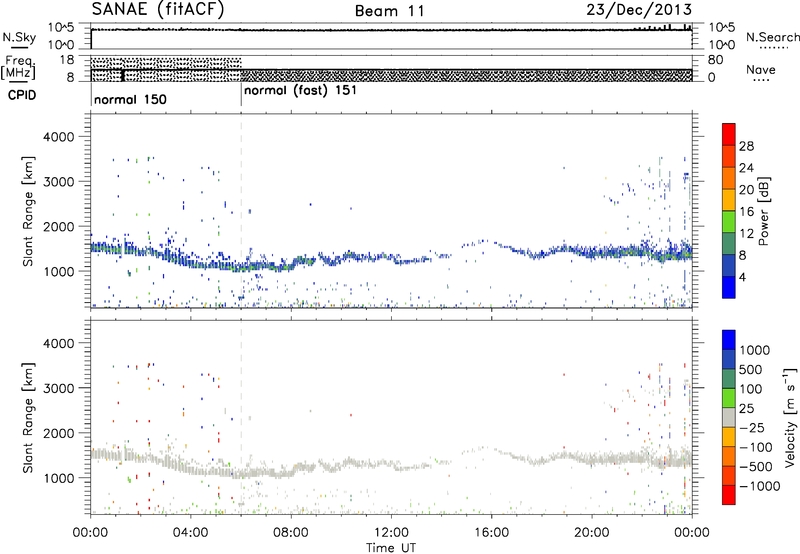
Task: Click the '3000' tick on velocity panel
Action: pos(58,388)
